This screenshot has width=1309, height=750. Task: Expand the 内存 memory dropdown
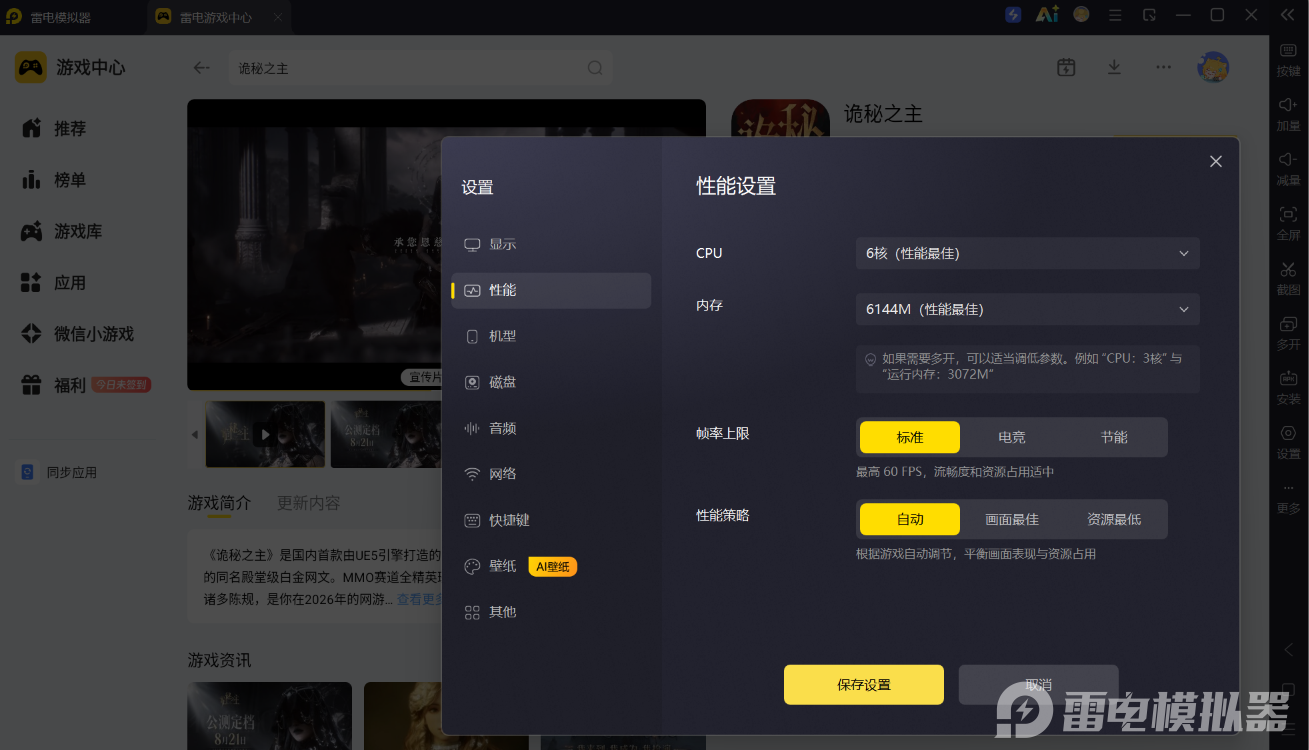(1028, 309)
